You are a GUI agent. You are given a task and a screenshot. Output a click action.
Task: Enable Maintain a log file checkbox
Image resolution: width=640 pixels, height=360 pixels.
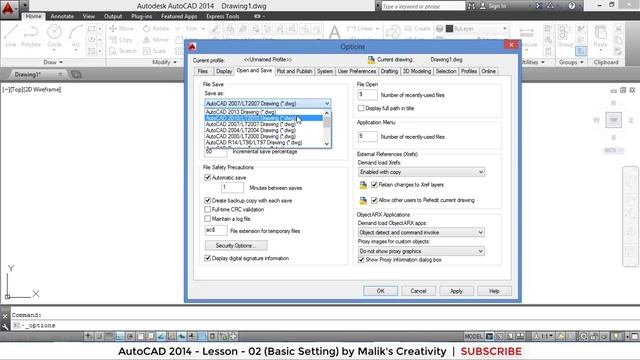207,219
